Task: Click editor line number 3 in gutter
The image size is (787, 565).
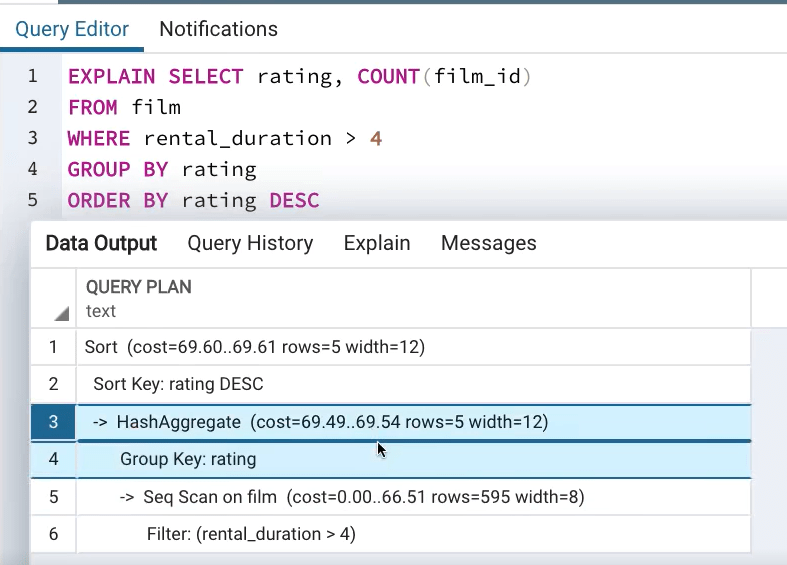Action: (33, 138)
